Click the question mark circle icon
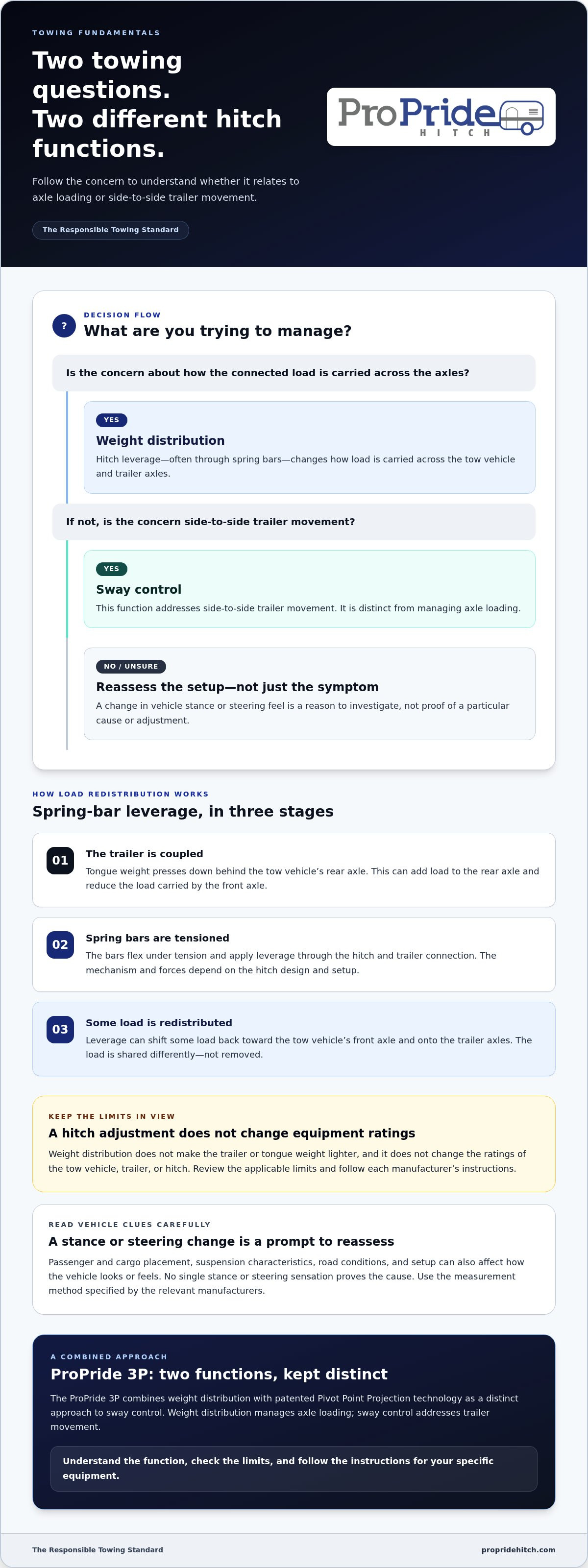 coord(64,326)
